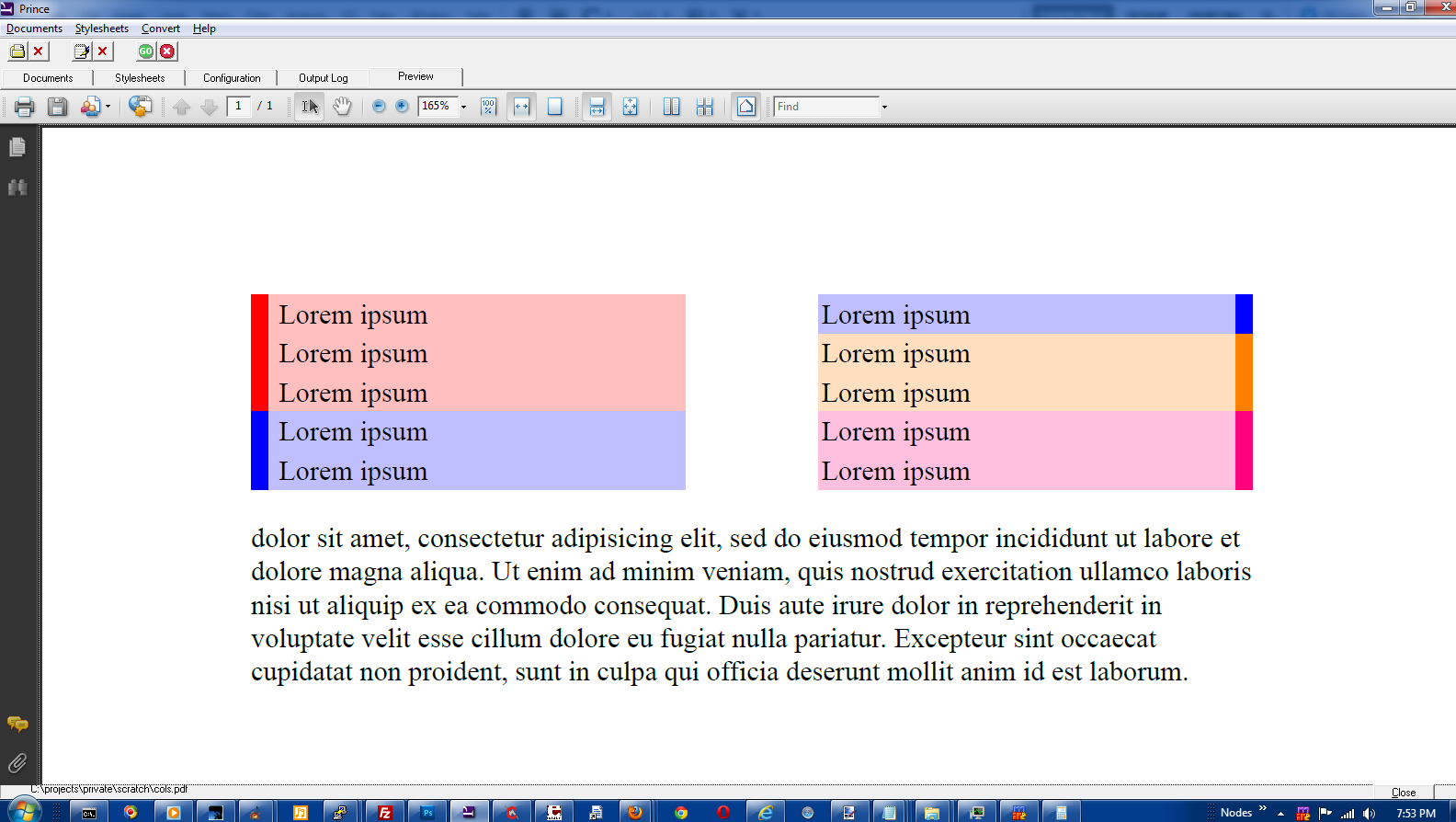Click into the Find search field
This screenshot has width=1456, height=822.
tap(825, 107)
